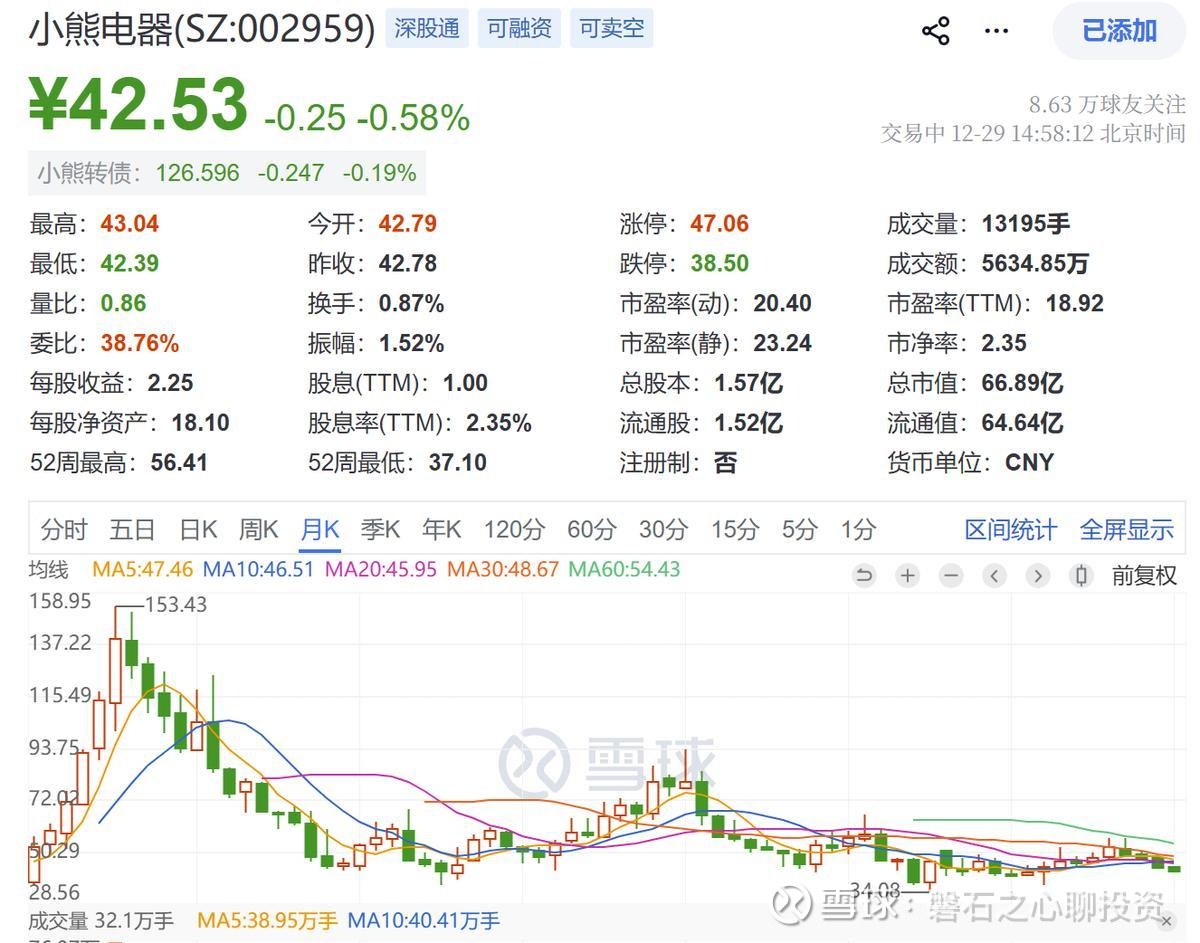Click the volume MA10:40.41万手 label

click(423, 921)
